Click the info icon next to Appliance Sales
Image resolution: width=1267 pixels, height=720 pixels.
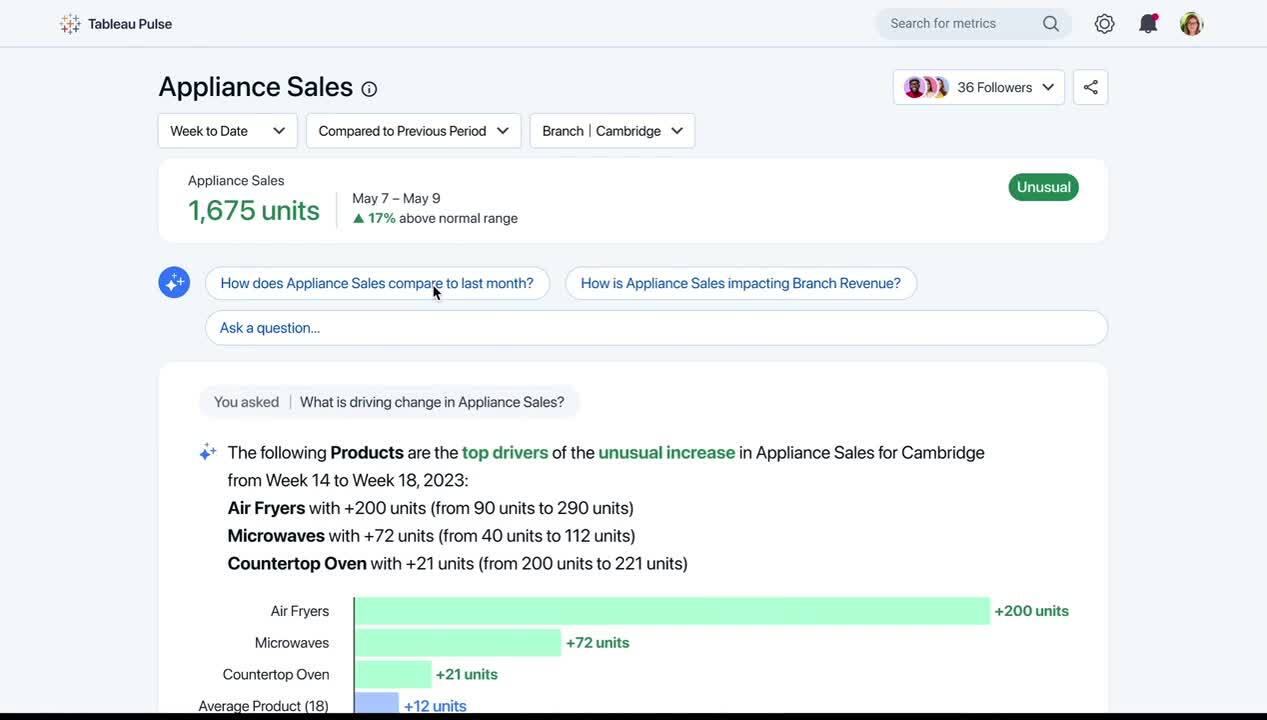coord(369,89)
